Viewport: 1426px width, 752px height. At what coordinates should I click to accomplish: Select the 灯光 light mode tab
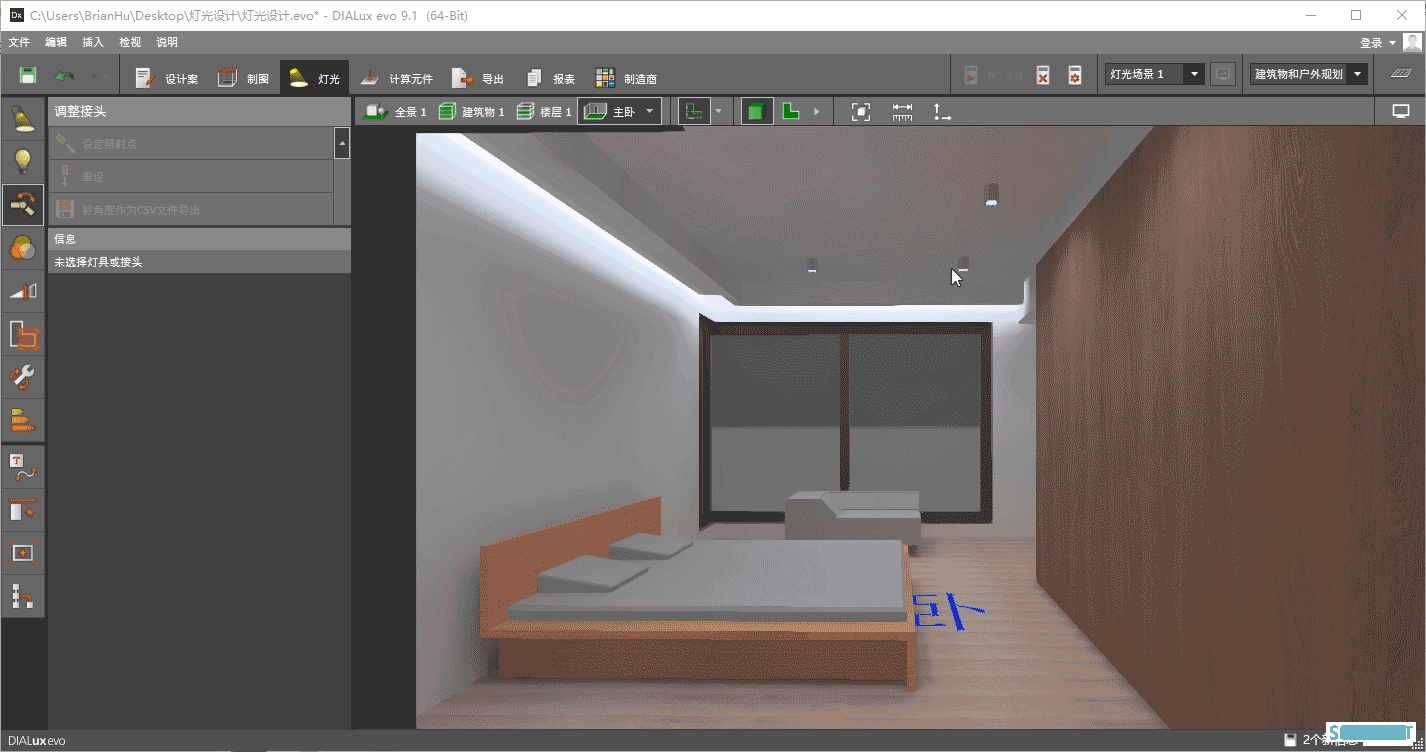[x=314, y=77]
